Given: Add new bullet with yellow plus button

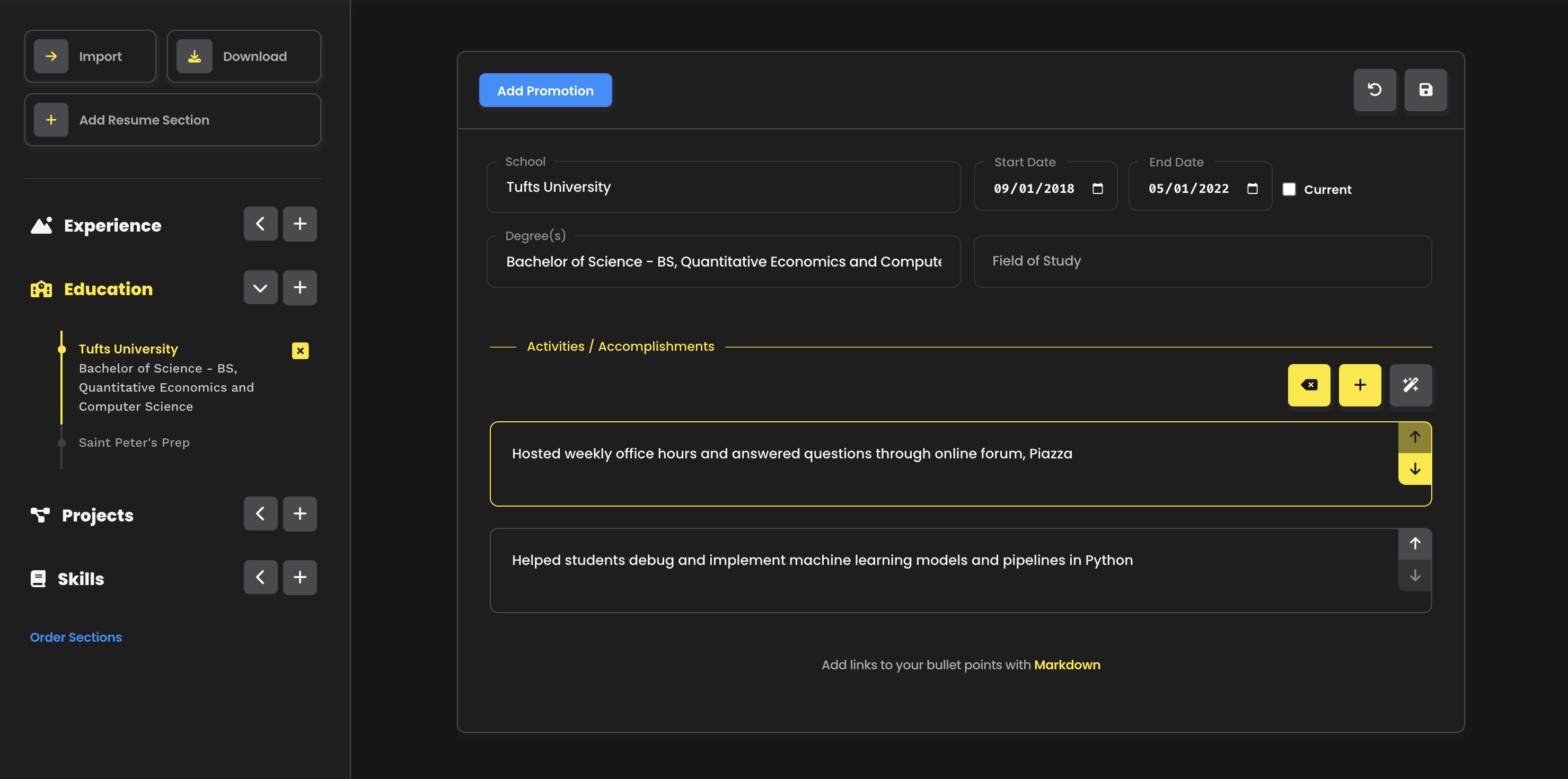Looking at the screenshot, I should [1359, 385].
